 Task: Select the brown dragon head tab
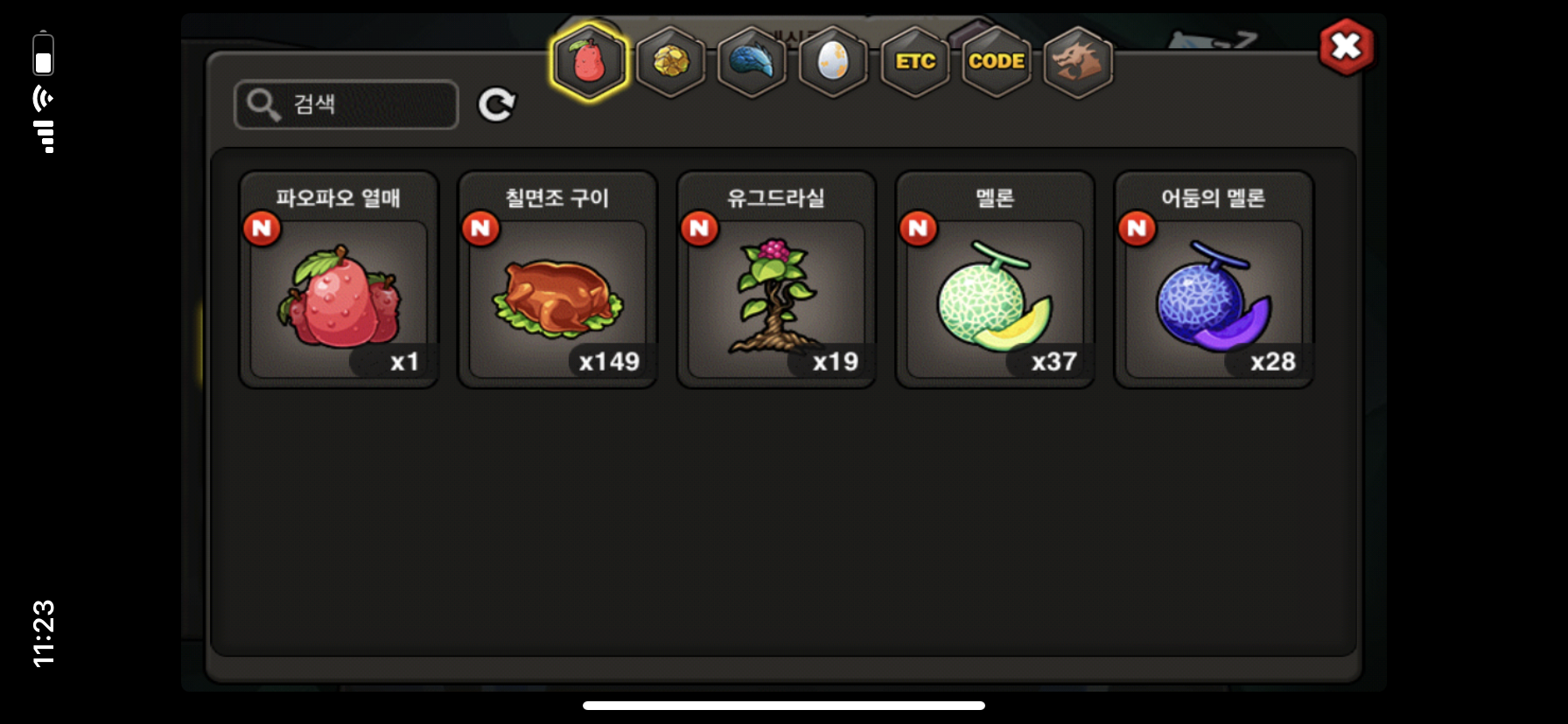click(1078, 61)
